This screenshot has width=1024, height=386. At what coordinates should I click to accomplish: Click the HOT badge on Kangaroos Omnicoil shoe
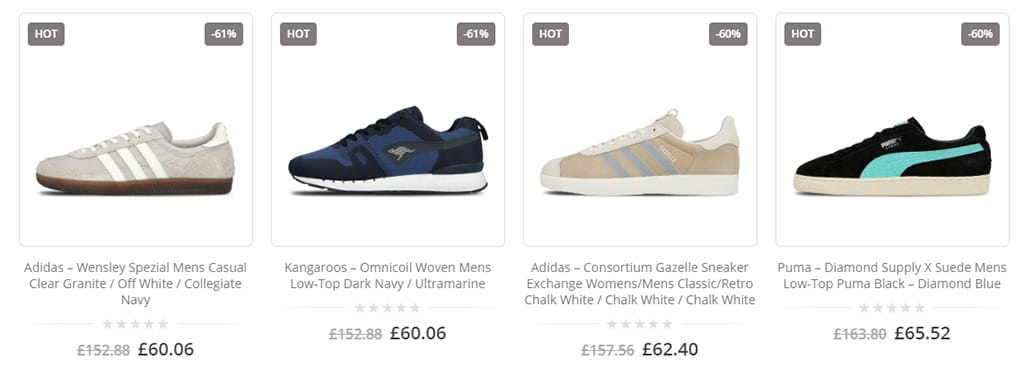pyautogui.click(x=298, y=34)
